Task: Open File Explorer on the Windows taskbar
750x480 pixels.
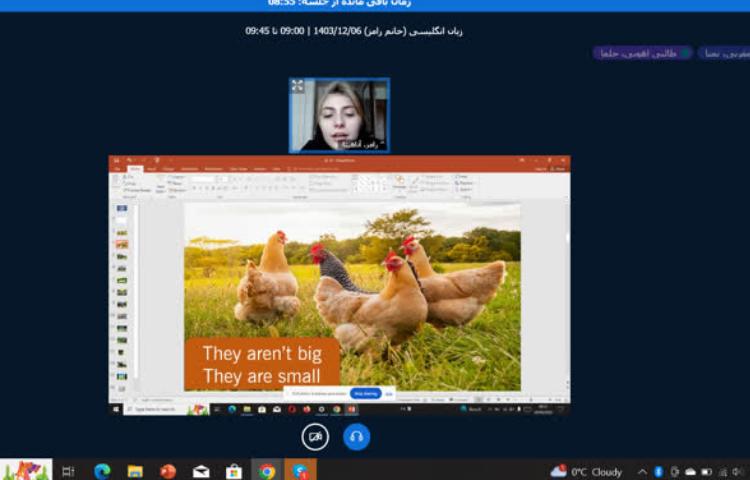Action: click(135, 471)
